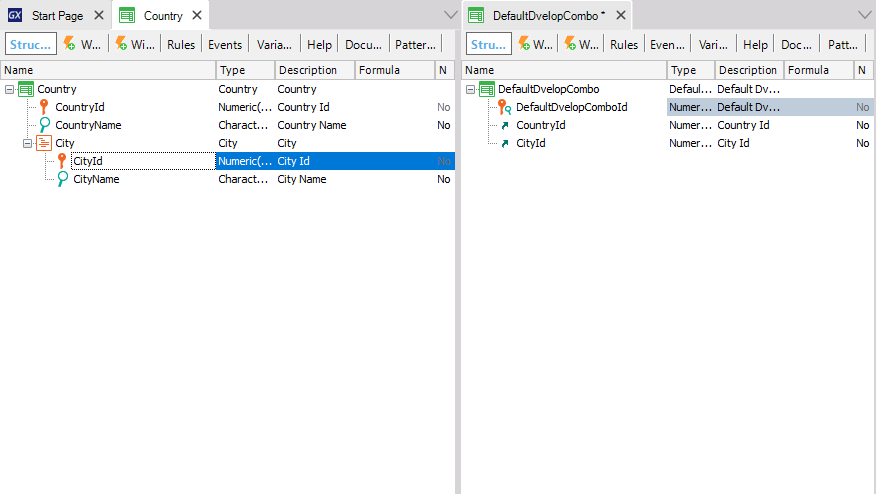Click the transaction icon on DefaultDvelopCombo tab
This screenshot has width=876, height=494.
476,15
